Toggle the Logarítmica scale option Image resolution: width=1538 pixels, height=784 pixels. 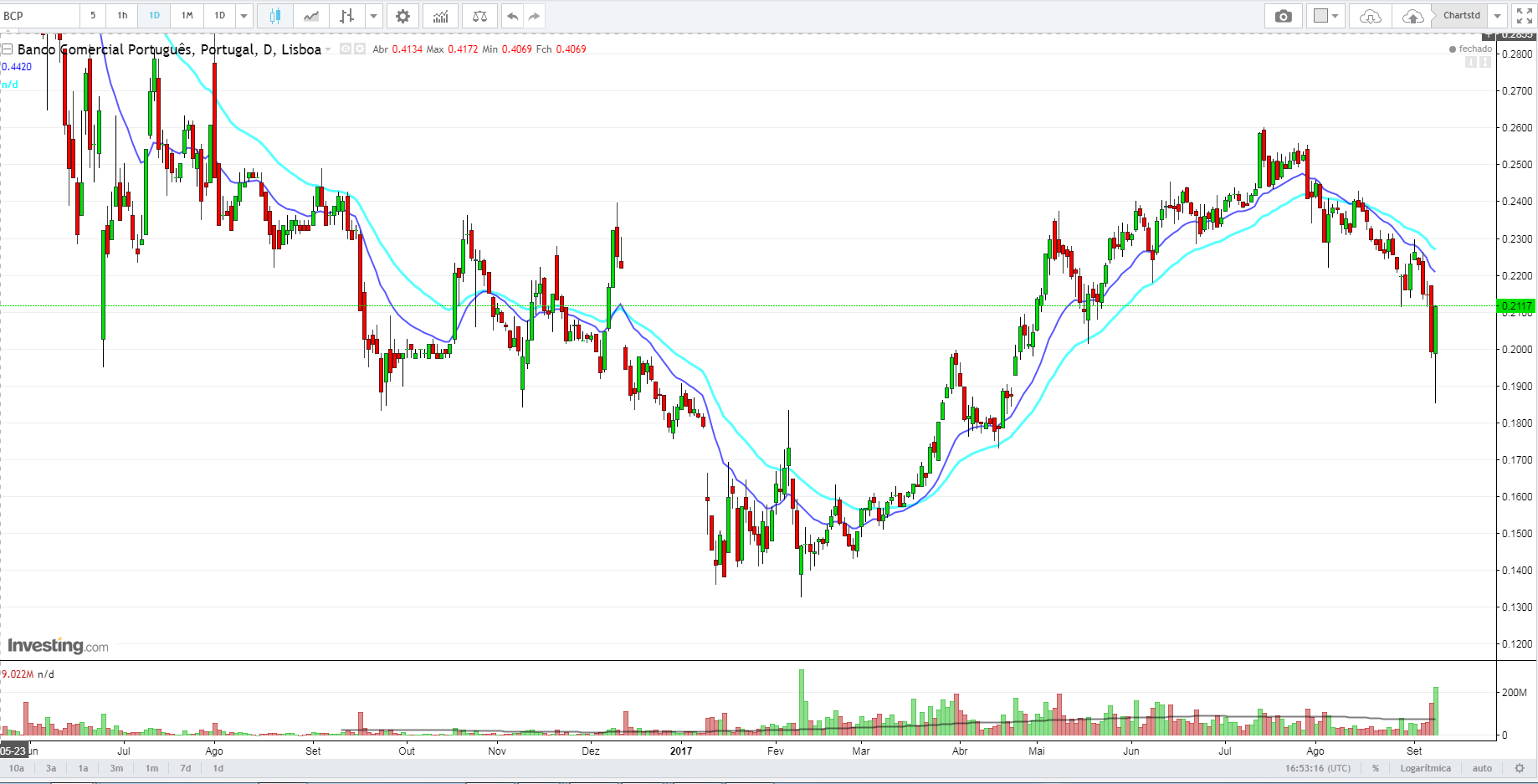(x=1425, y=768)
